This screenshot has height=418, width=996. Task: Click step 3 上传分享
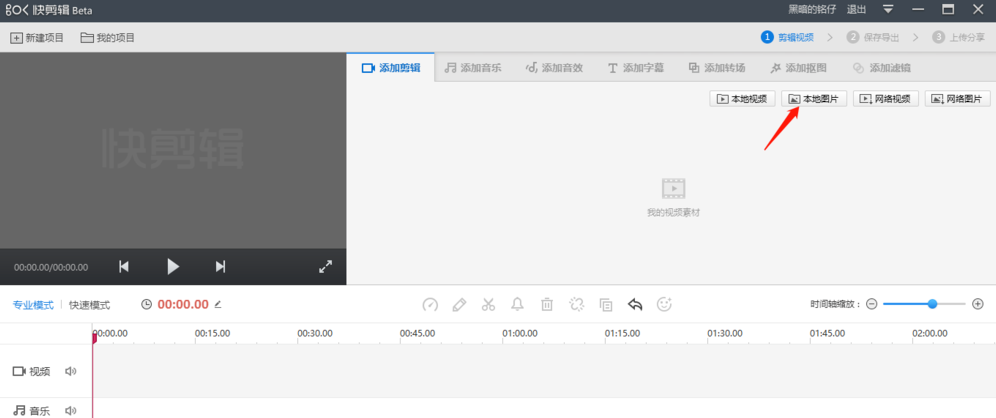click(959, 37)
